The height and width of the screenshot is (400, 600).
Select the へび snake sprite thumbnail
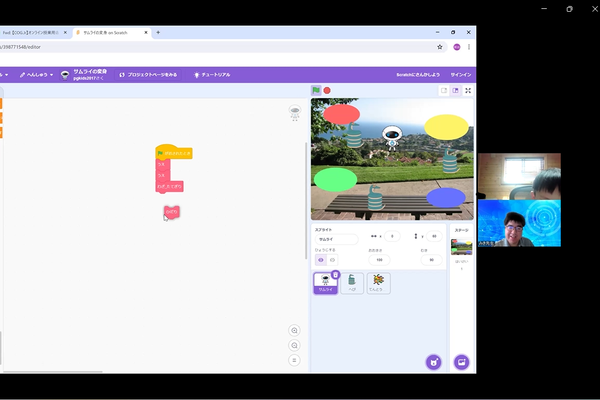tap(352, 283)
